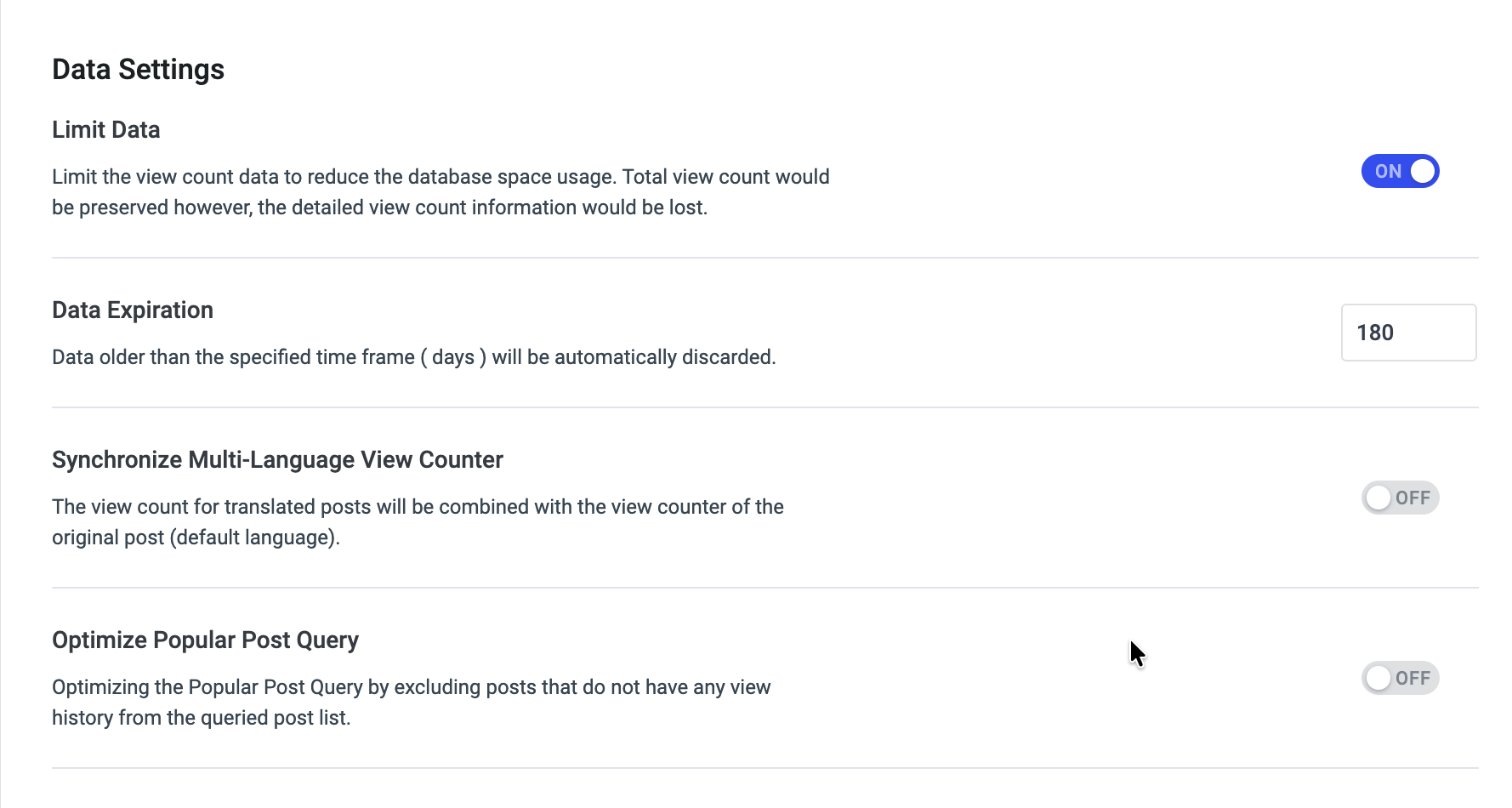Click the Limit Data description paragraph

point(441,192)
